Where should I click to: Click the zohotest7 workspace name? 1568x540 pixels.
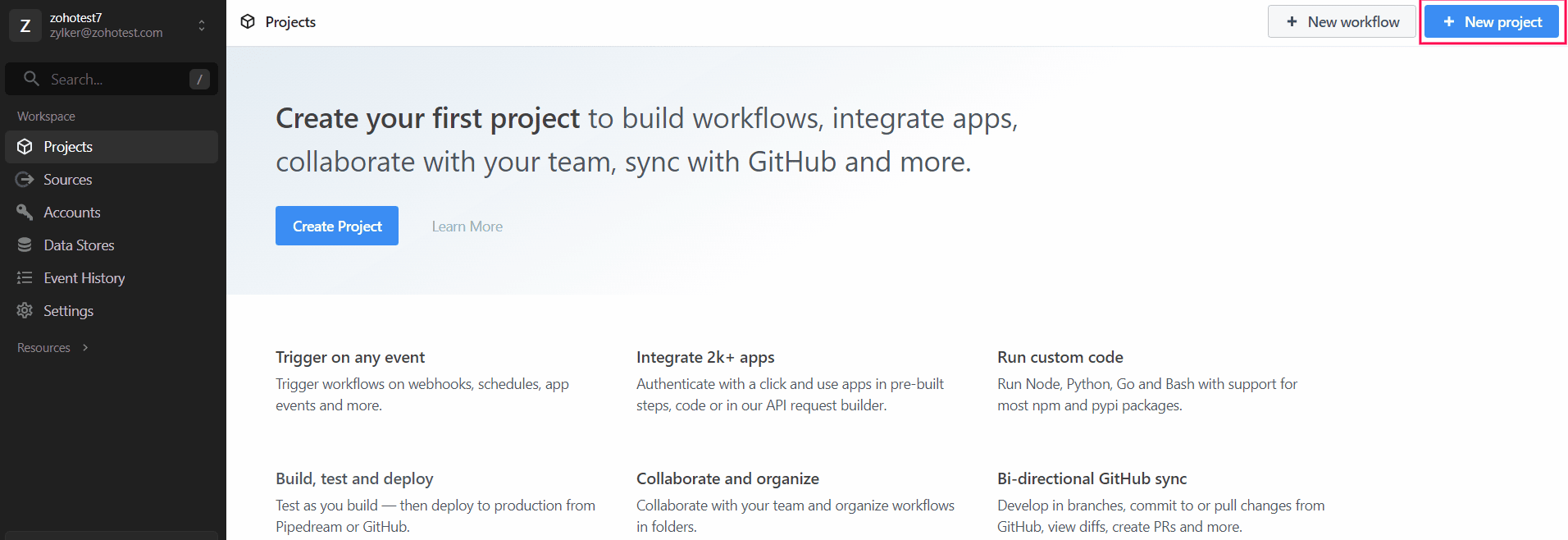[x=76, y=17]
